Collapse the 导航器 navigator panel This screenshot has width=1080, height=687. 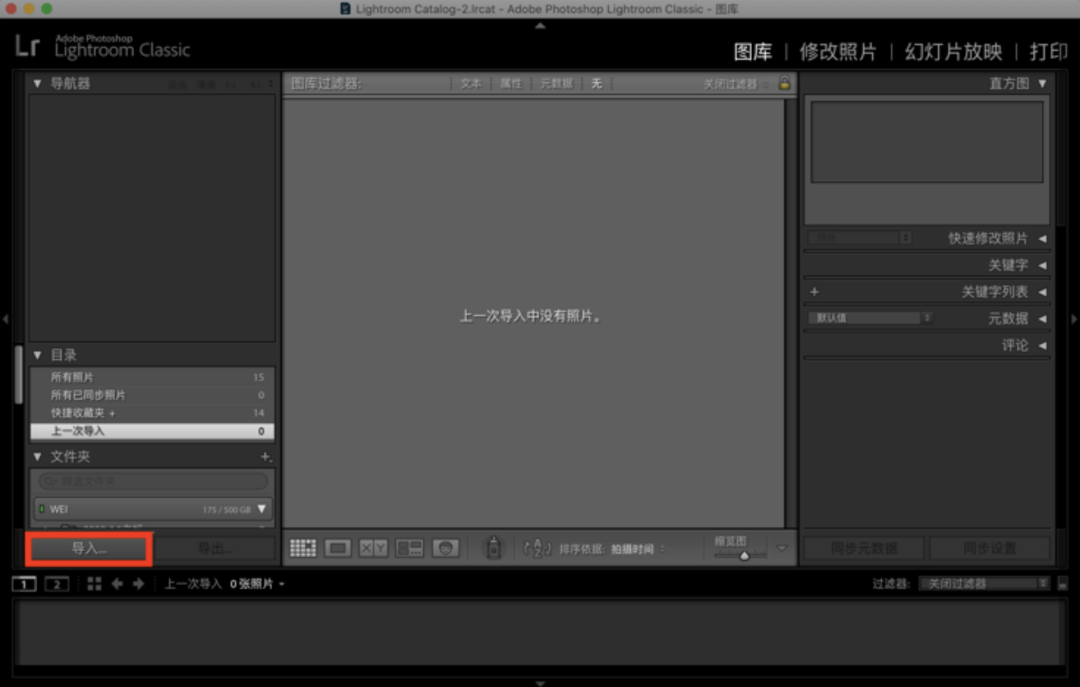click(38, 84)
